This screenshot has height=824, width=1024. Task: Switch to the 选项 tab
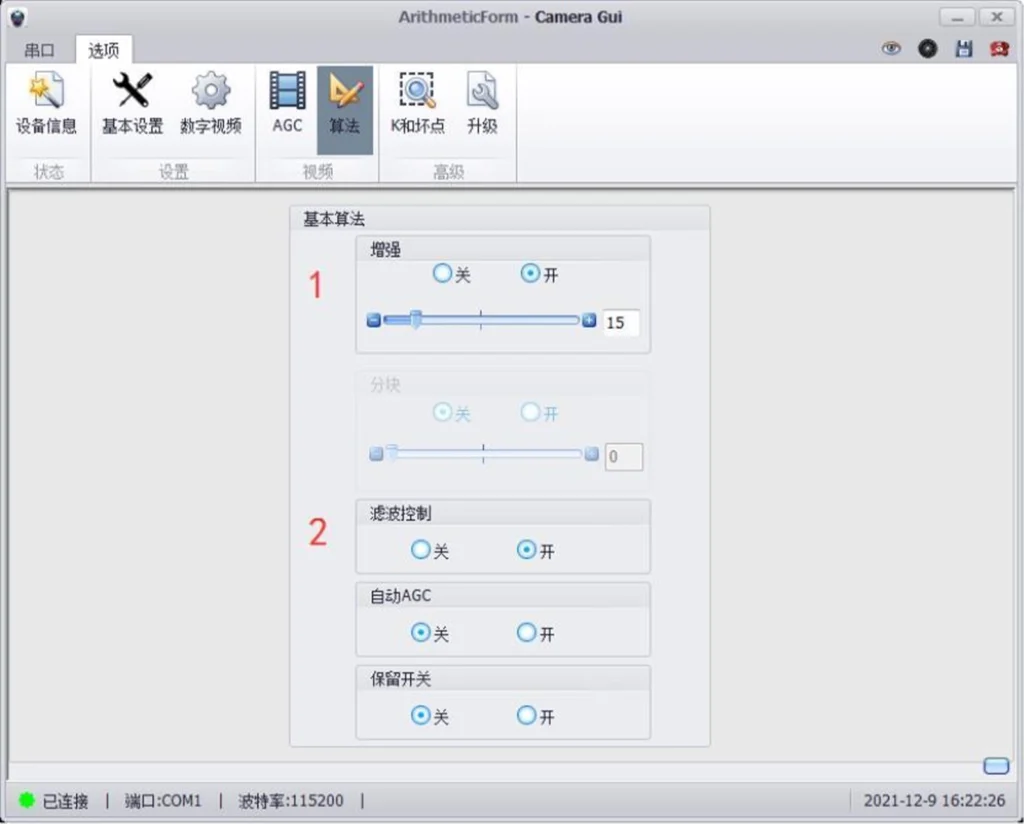102,50
